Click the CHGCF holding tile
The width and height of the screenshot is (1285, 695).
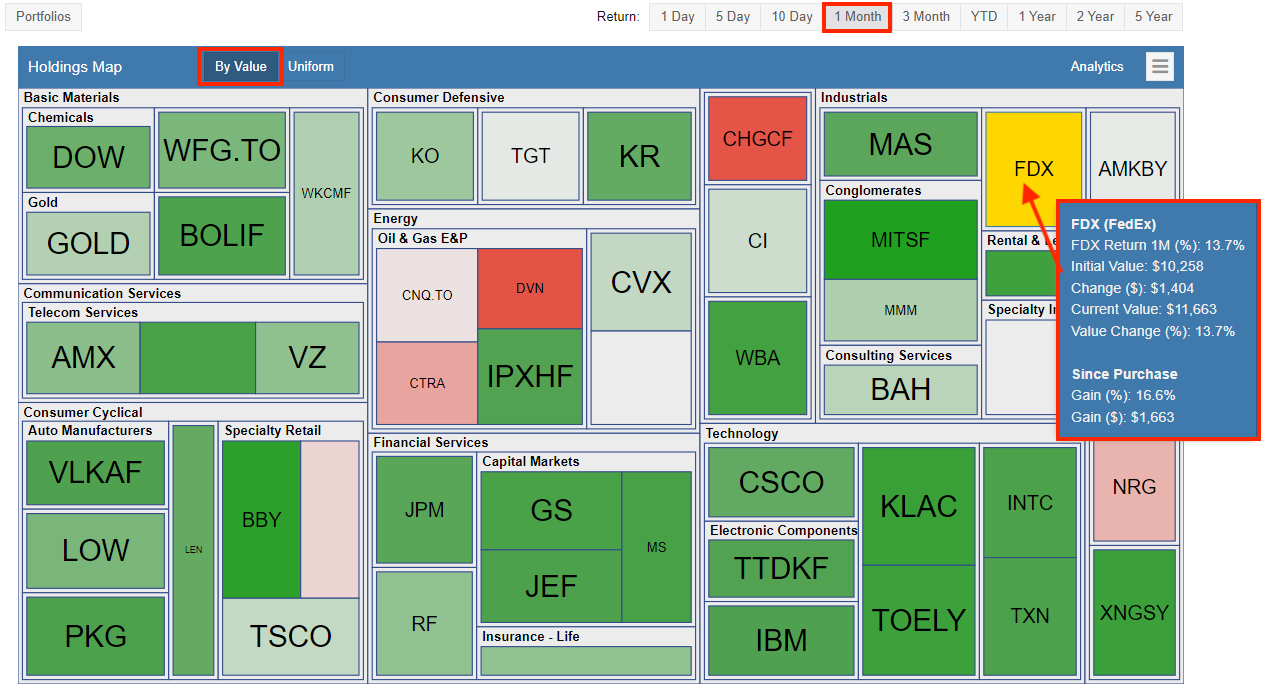757,139
